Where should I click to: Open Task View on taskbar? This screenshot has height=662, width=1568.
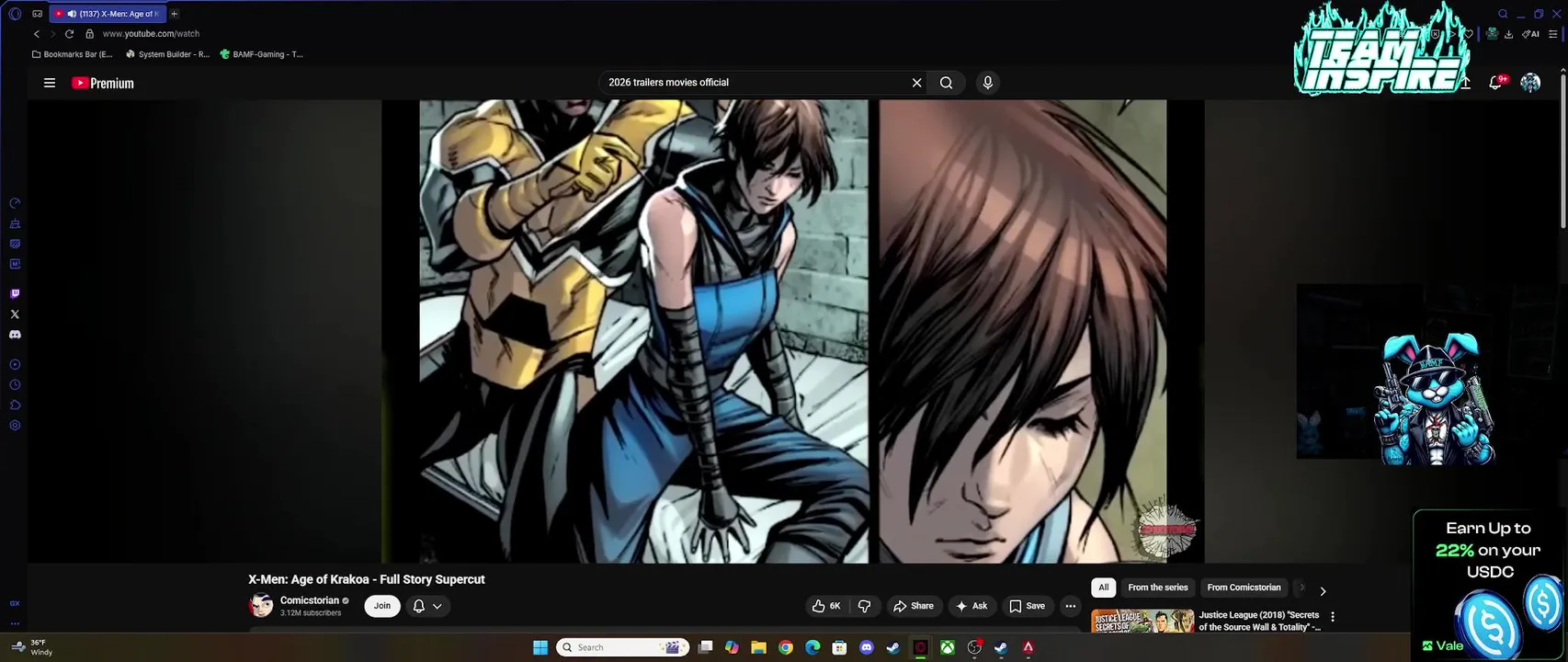click(x=705, y=647)
